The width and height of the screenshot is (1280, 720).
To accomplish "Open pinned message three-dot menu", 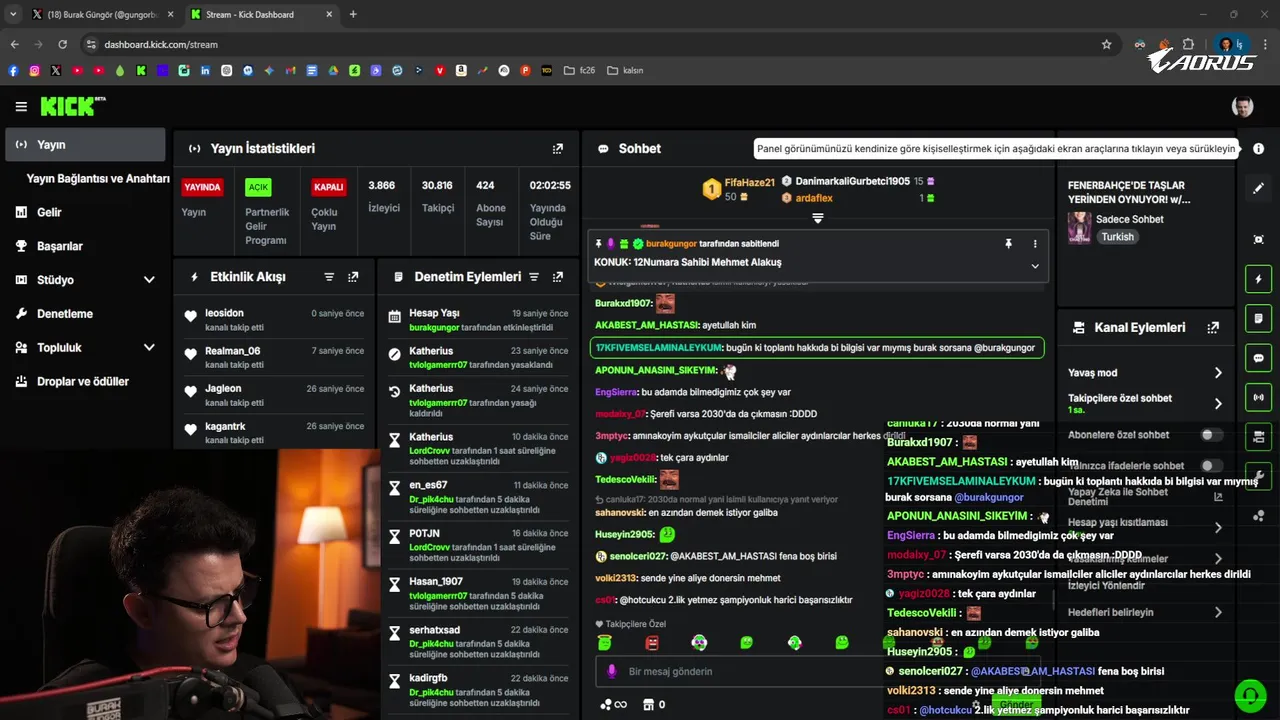I will [1035, 244].
